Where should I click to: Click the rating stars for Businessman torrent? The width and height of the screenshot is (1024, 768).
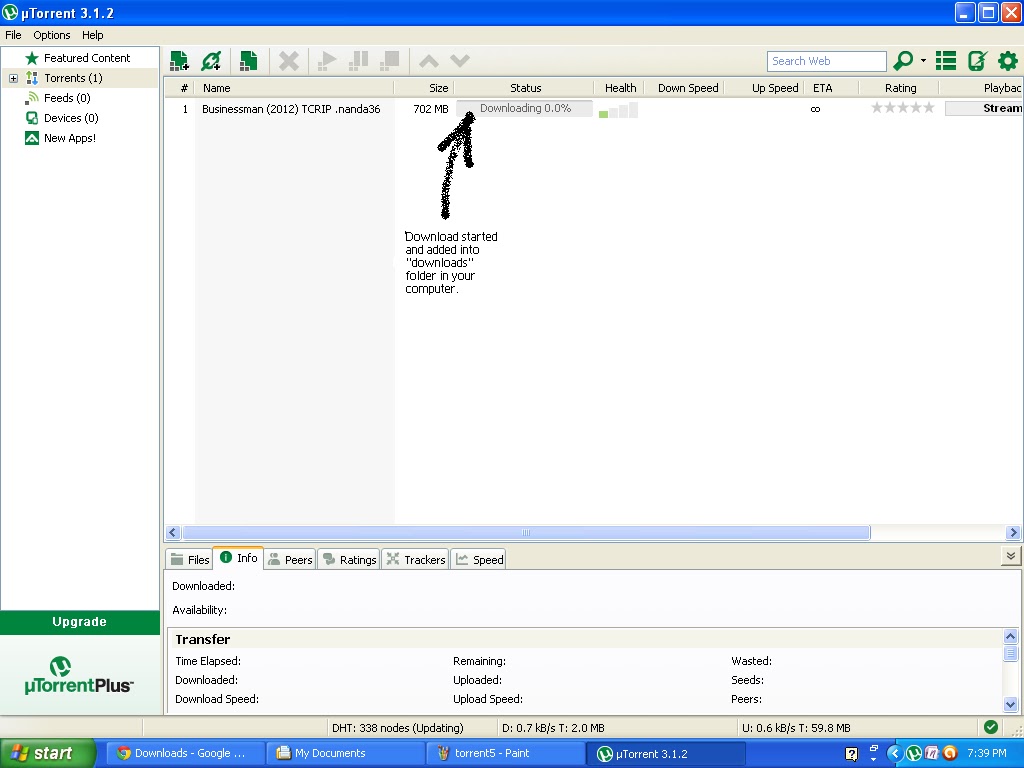click(903, 108)
